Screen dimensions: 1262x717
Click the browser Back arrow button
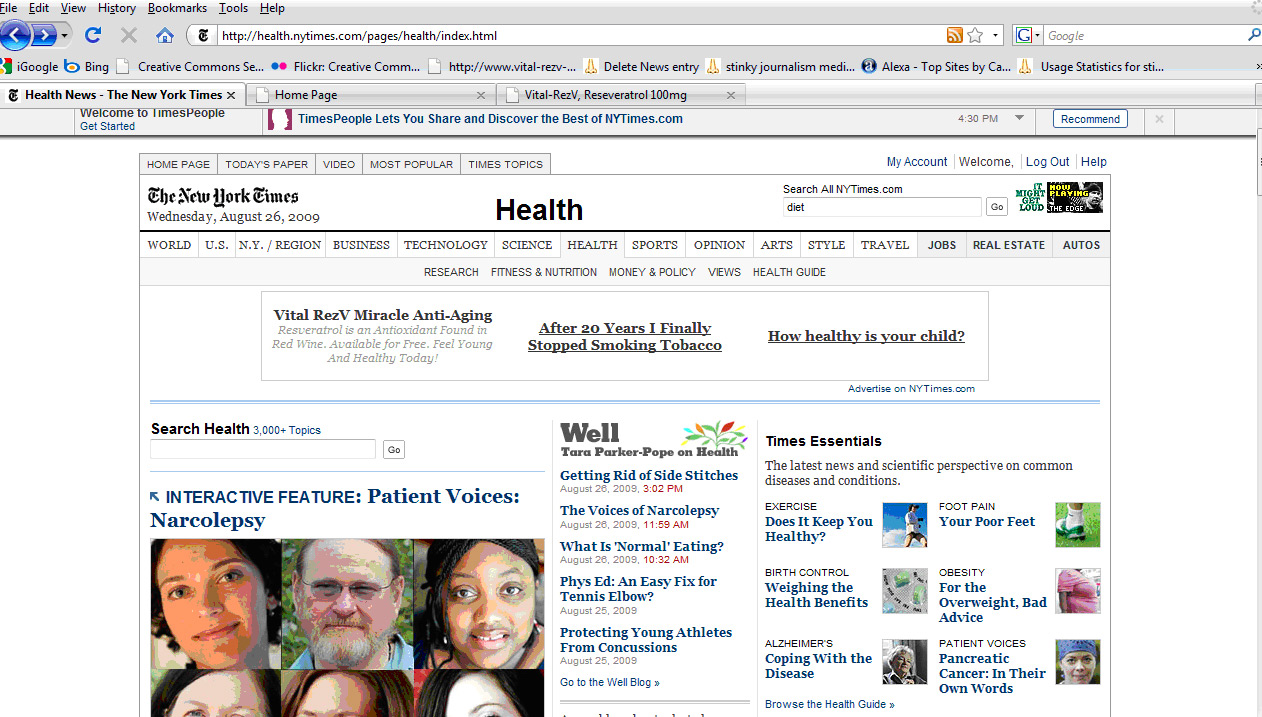coord(15,36)
